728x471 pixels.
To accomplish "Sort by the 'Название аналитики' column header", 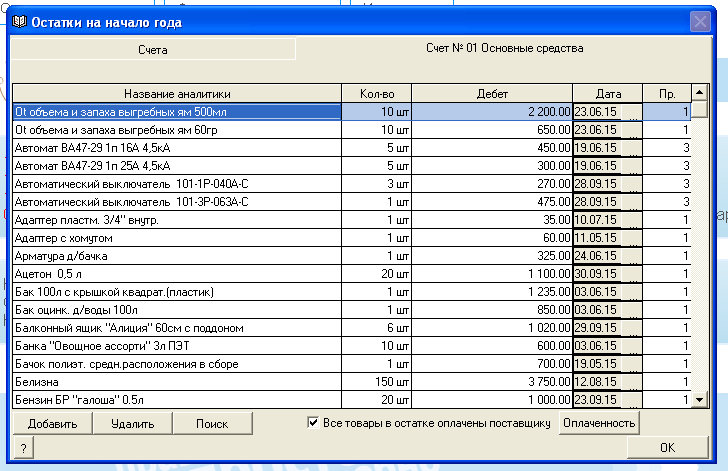I will 177,93.
